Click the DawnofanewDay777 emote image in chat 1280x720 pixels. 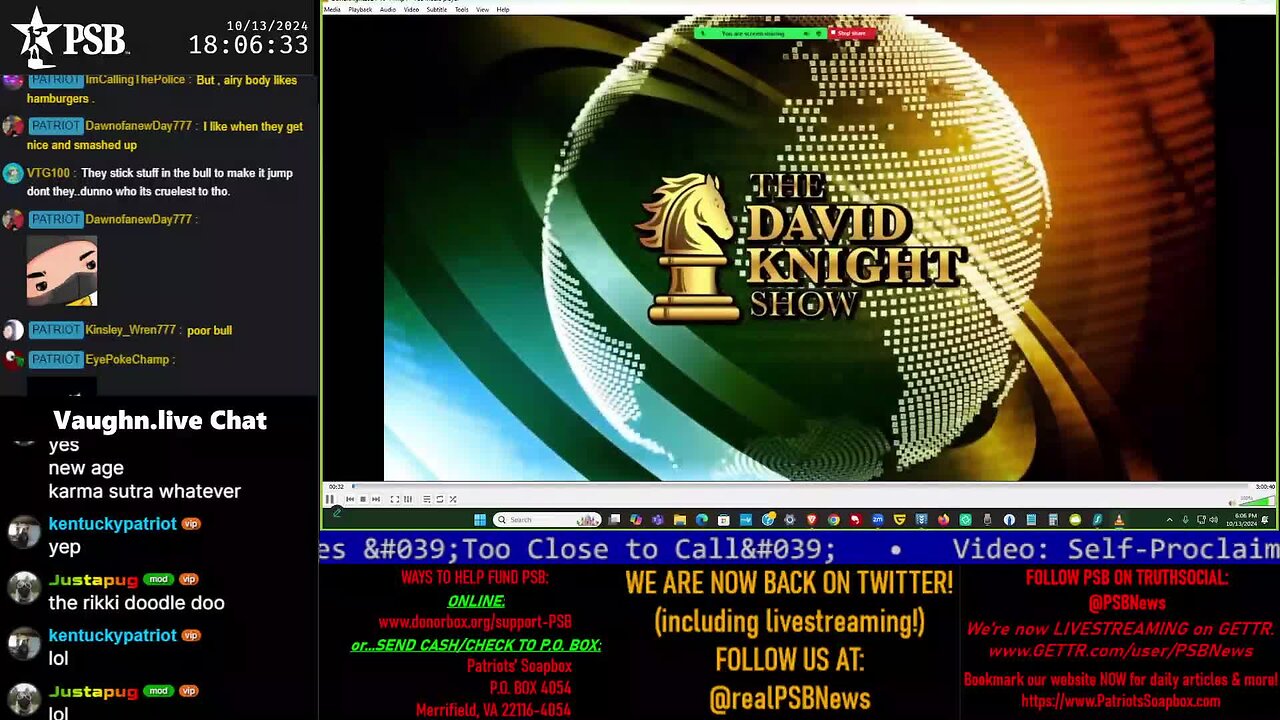pos(62,271)
